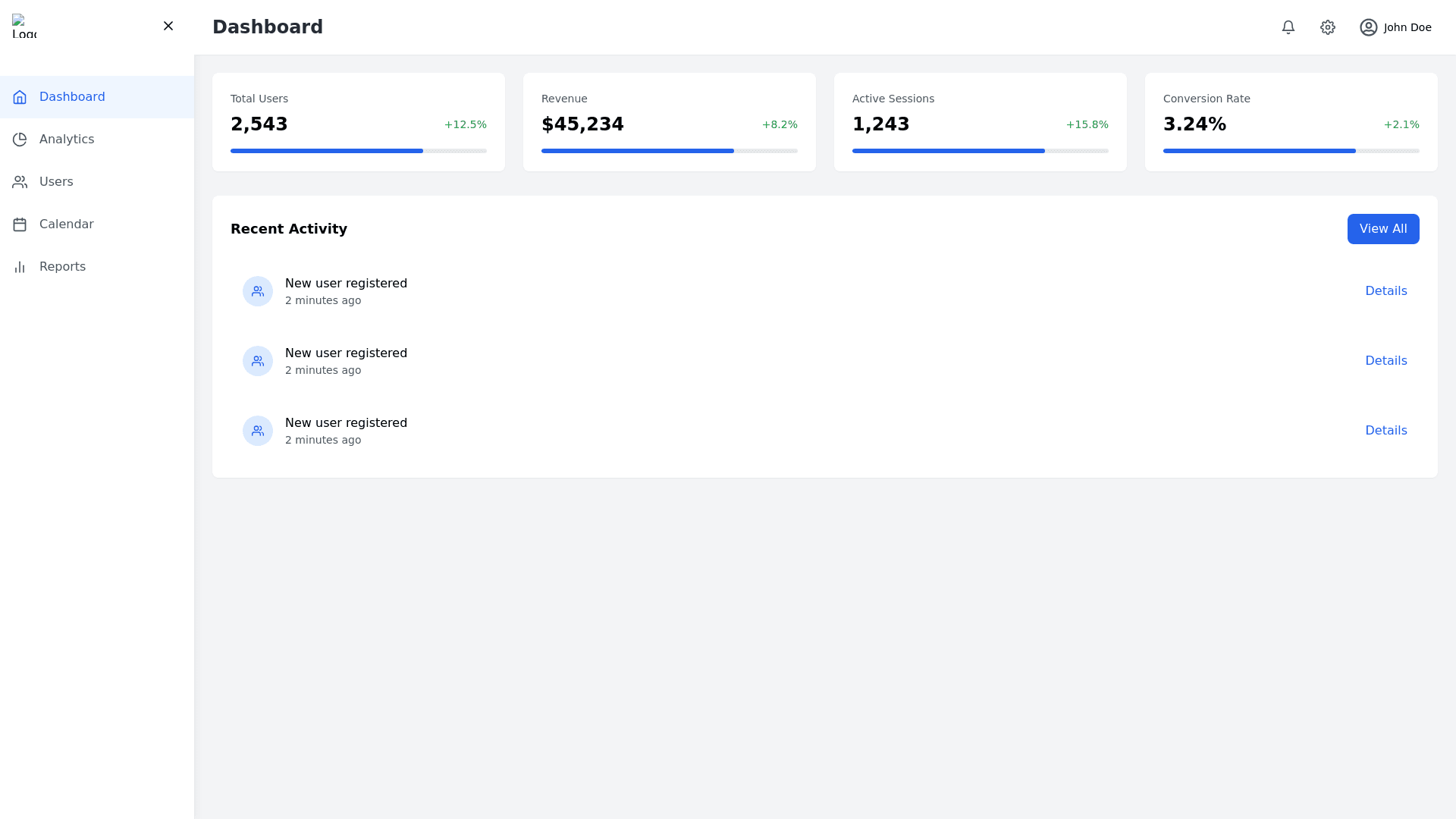Click the Total Users progress bar
1456x819 pixels.
pyautogui.click(x=358, y=151)
